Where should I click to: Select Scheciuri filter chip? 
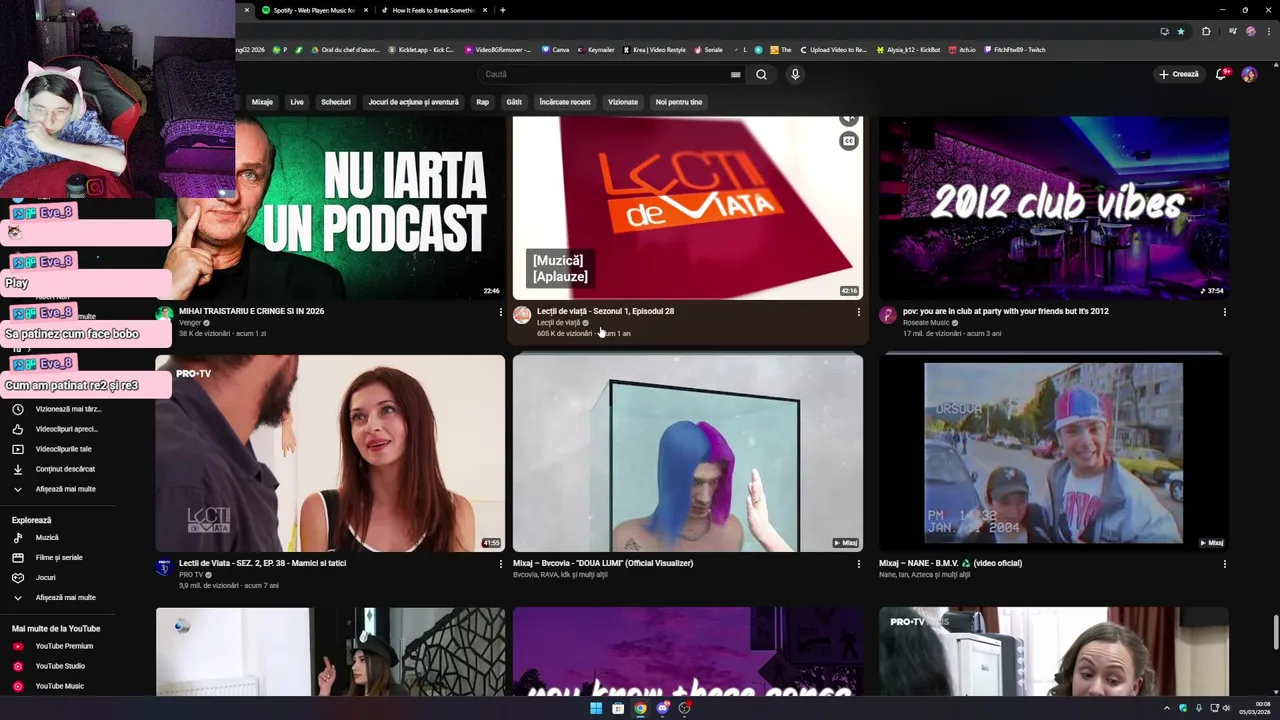[336, 102]
